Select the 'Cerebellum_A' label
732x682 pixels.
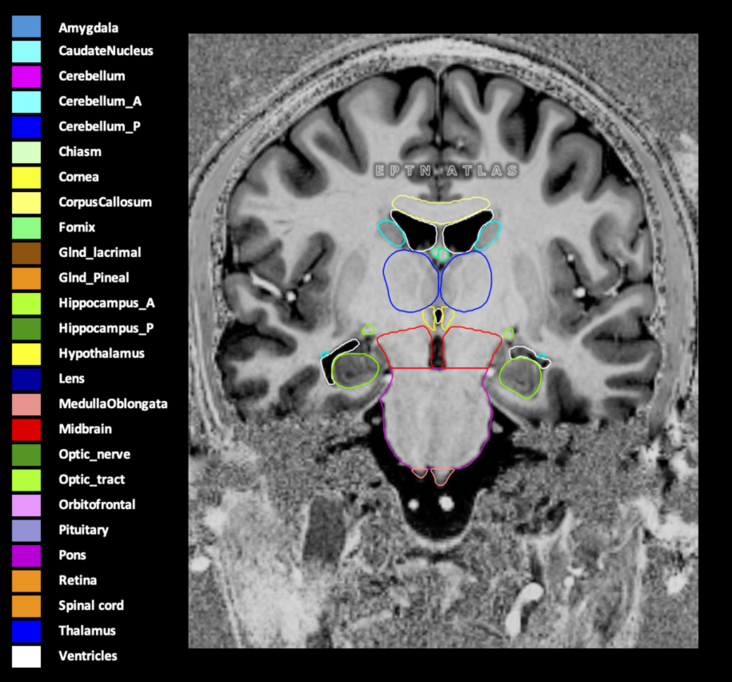[100, 101]
